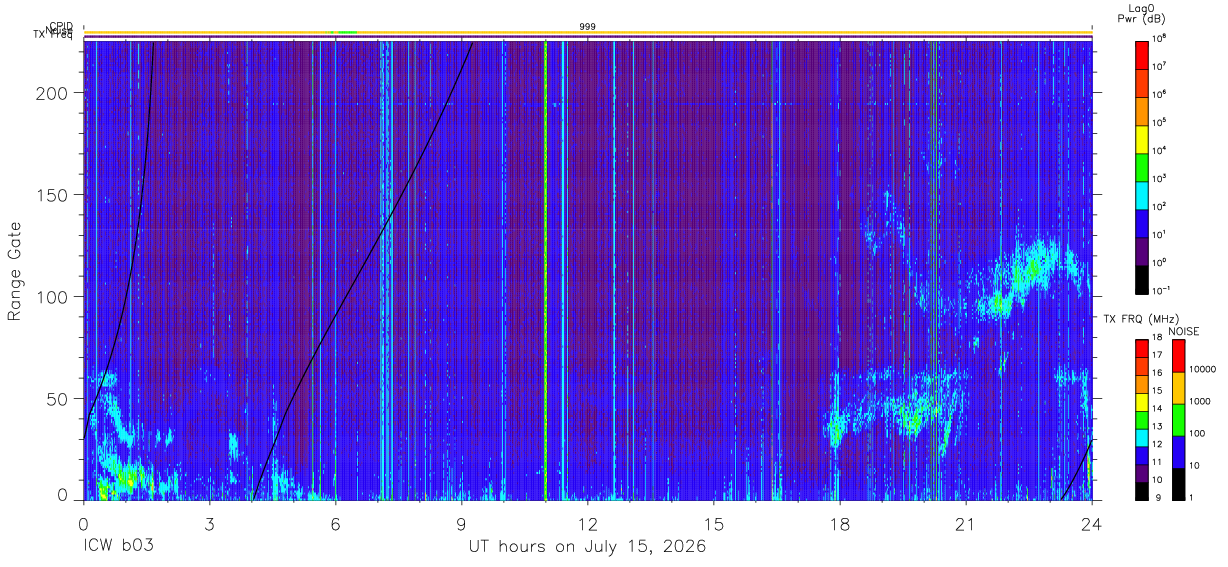
Task: Click the 12 label on TX FRQ legend
Action: coord(1158,445)
